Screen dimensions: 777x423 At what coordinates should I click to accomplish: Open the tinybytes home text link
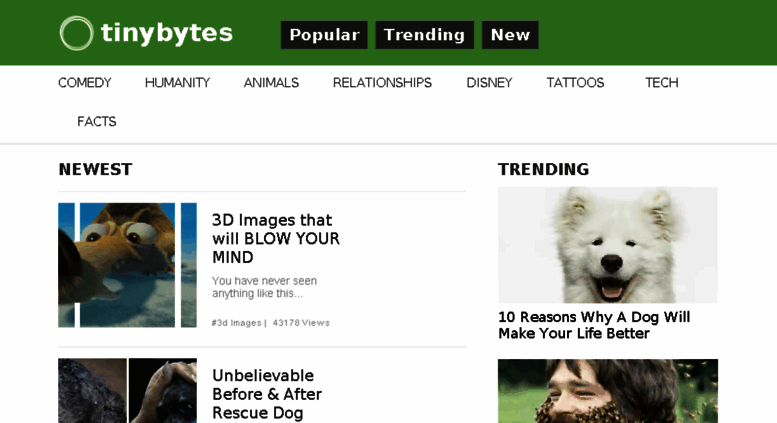pos(166,34)
